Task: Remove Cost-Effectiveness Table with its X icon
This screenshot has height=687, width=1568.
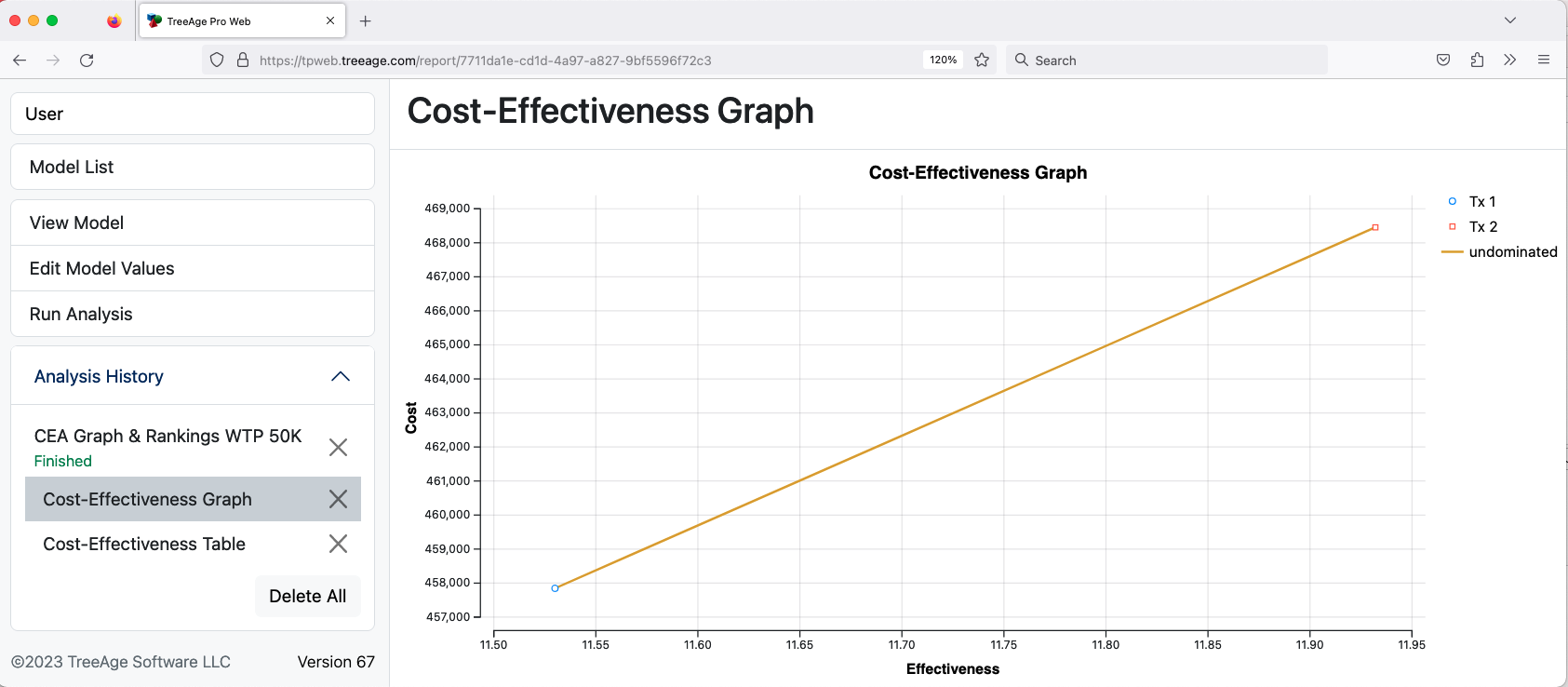Action: click(x=338, y=544)
